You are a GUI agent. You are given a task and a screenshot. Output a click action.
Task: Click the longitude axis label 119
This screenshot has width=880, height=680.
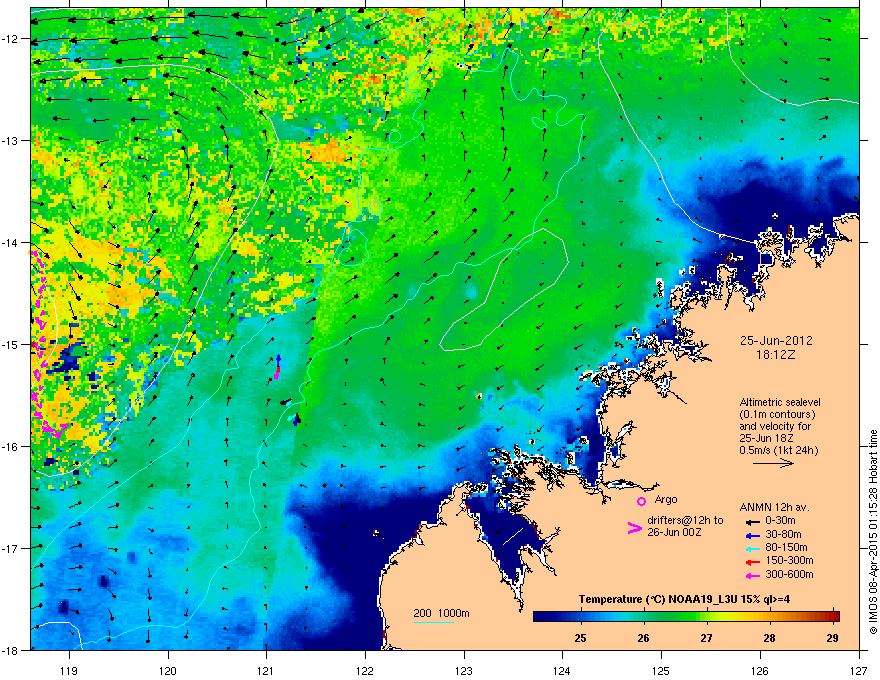[x=69, y=670]
